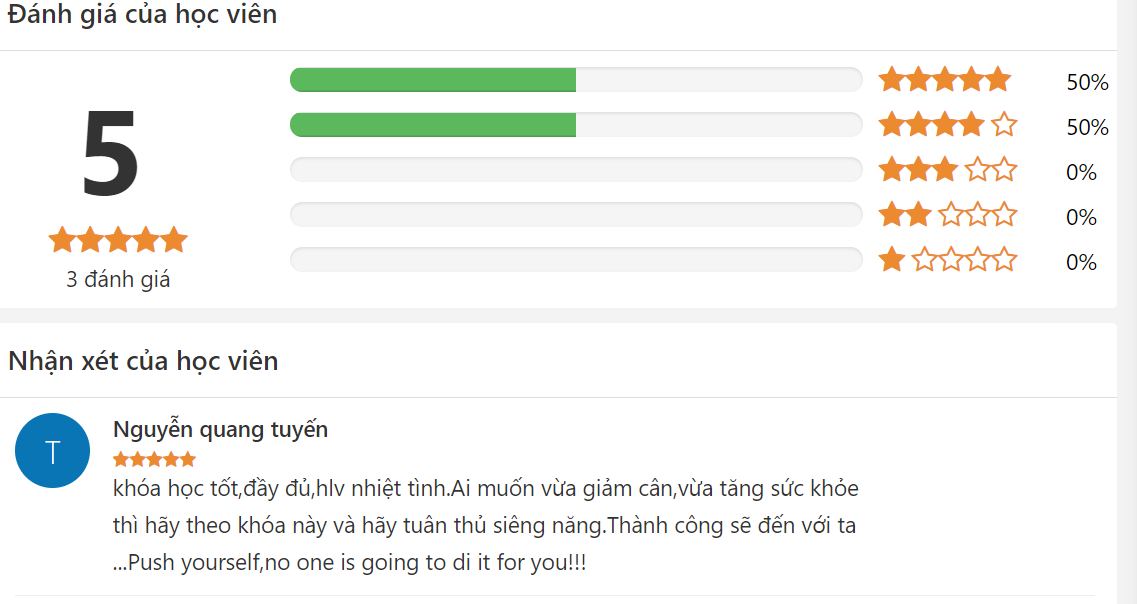This screenshot has height=604, width=1137.
Task: Click the five-star icons under Nguyễn quang tuyến
Action: point(154,458)
